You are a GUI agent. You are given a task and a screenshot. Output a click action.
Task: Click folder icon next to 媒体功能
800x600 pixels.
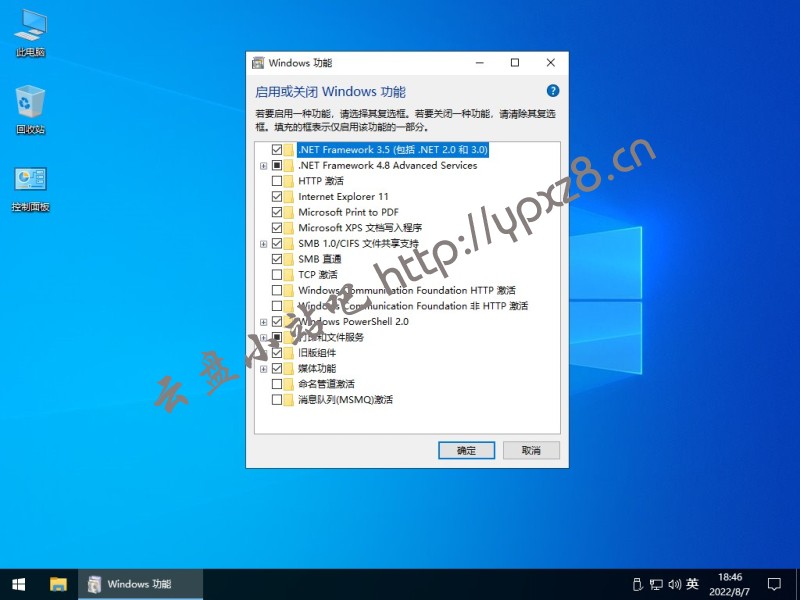point(289,368)
